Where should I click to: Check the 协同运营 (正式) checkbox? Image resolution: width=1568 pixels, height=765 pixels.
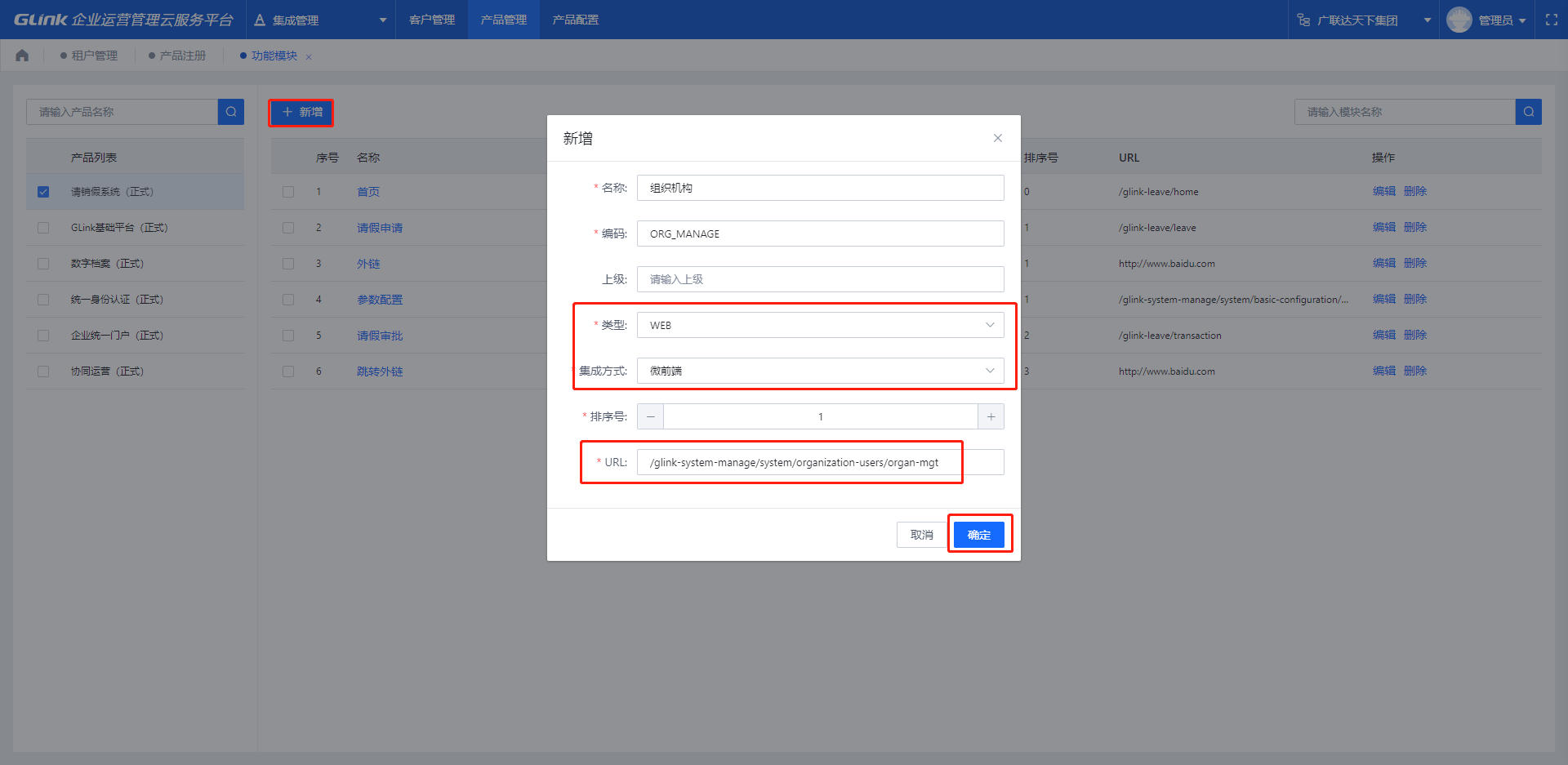coord(43,371)
